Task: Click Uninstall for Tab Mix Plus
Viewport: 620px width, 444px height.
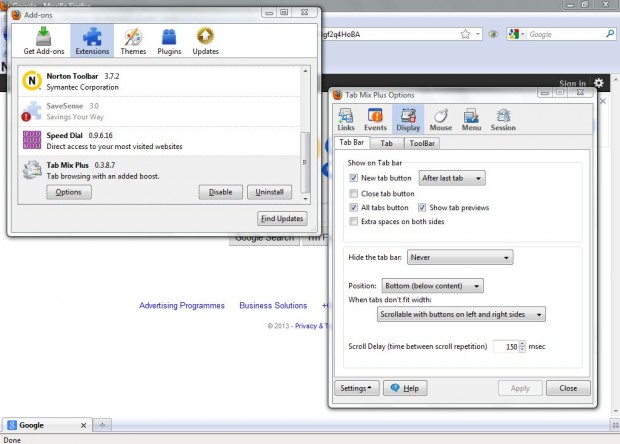Action: [x=269, y=192]
